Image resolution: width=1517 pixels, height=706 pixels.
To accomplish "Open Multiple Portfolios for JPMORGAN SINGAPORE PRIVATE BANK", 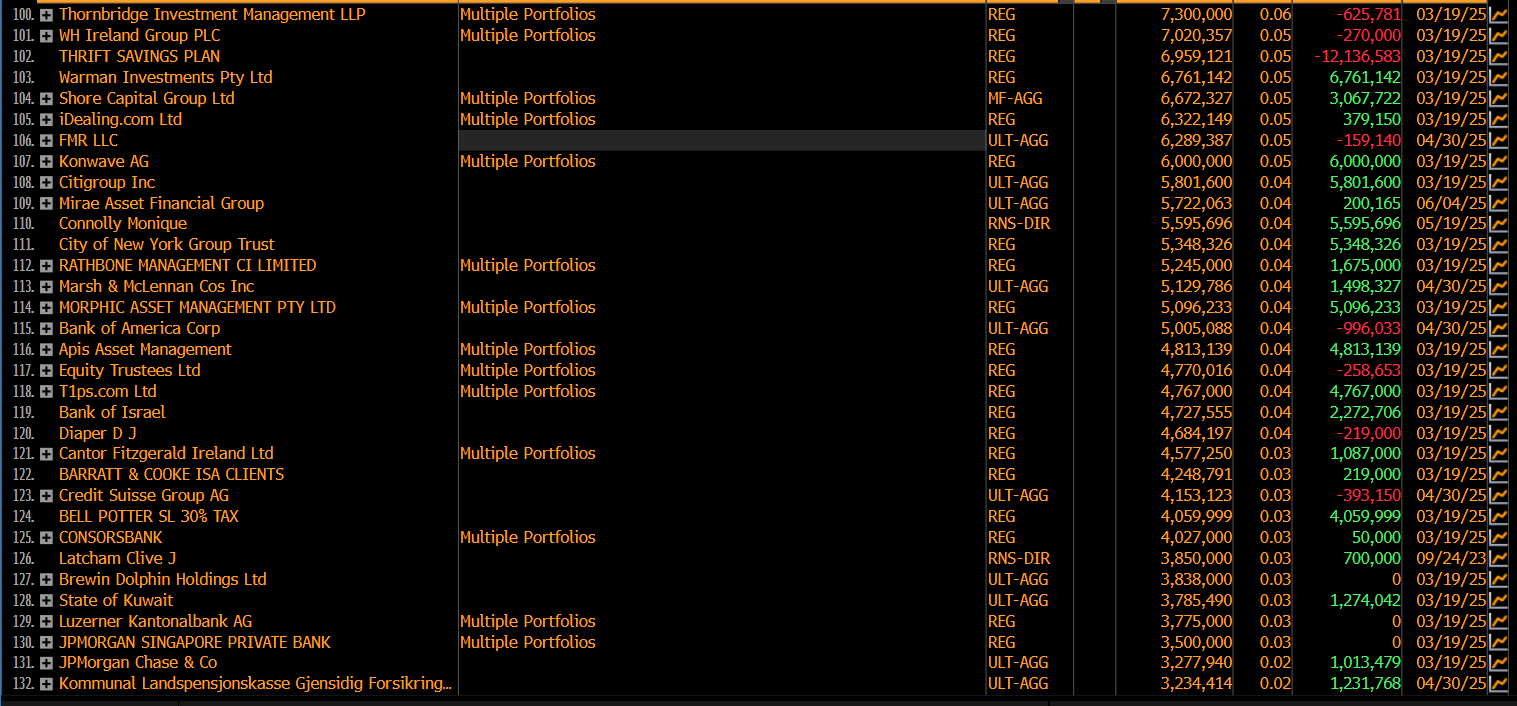I will pos(527,642).
